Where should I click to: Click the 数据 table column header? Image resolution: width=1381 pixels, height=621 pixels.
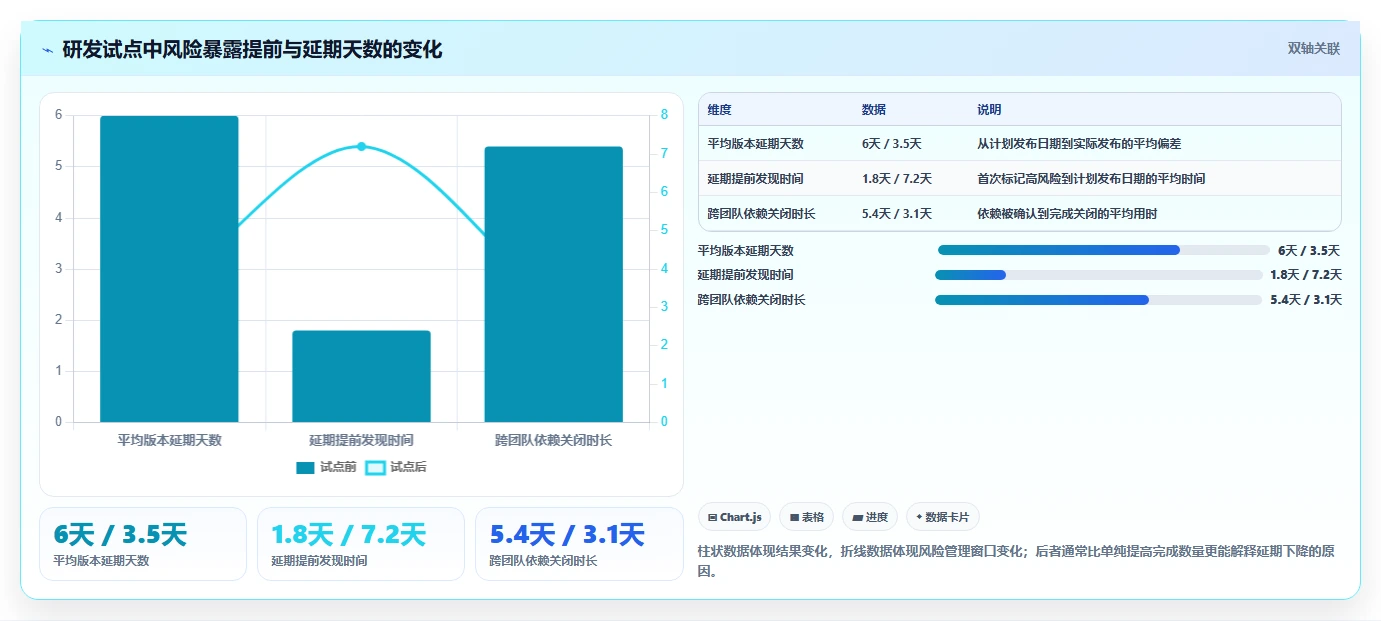tap(873, 110)
